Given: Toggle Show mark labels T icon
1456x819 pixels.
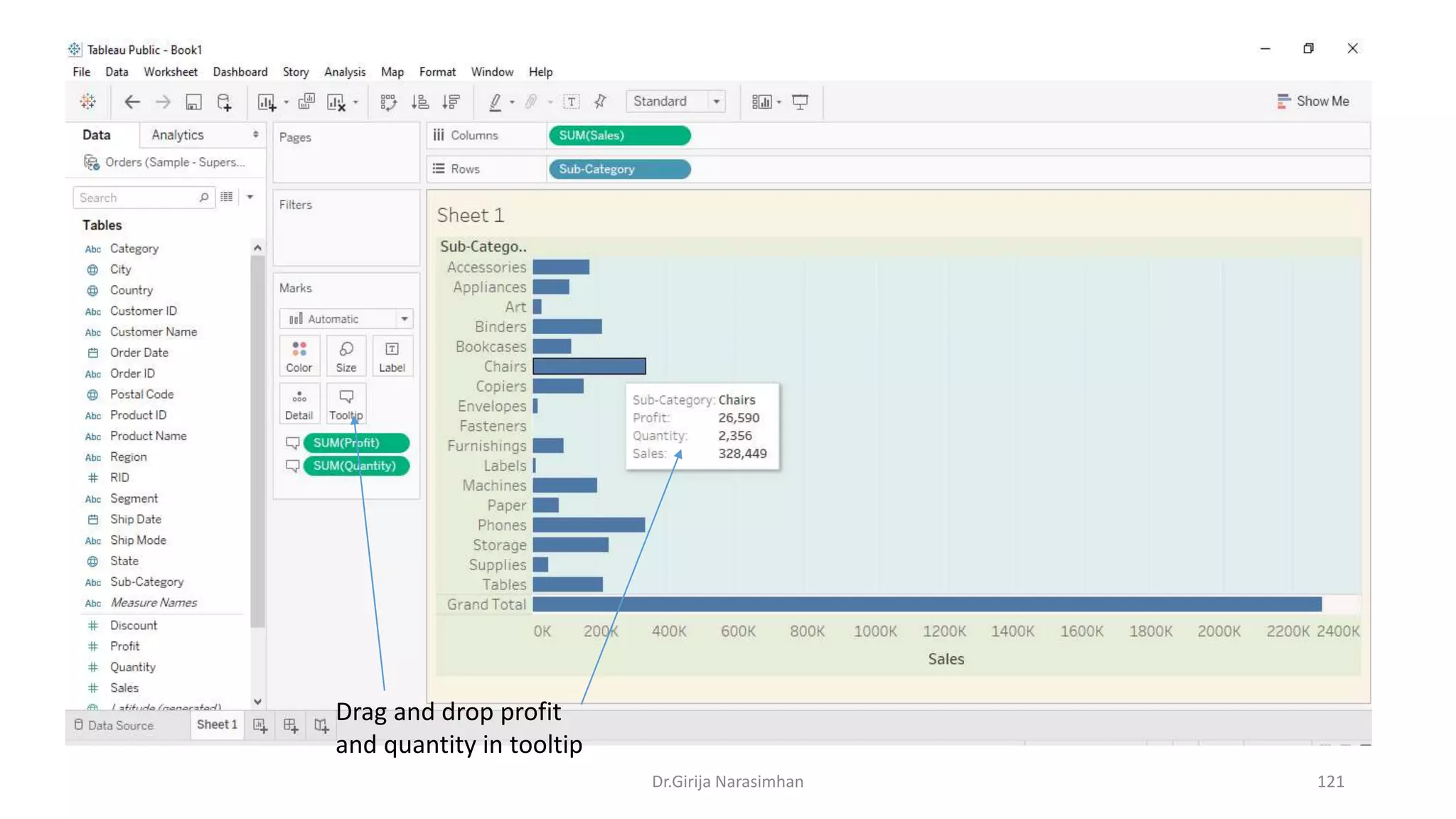Looking at the screenshot, I should tap(571, 102).
